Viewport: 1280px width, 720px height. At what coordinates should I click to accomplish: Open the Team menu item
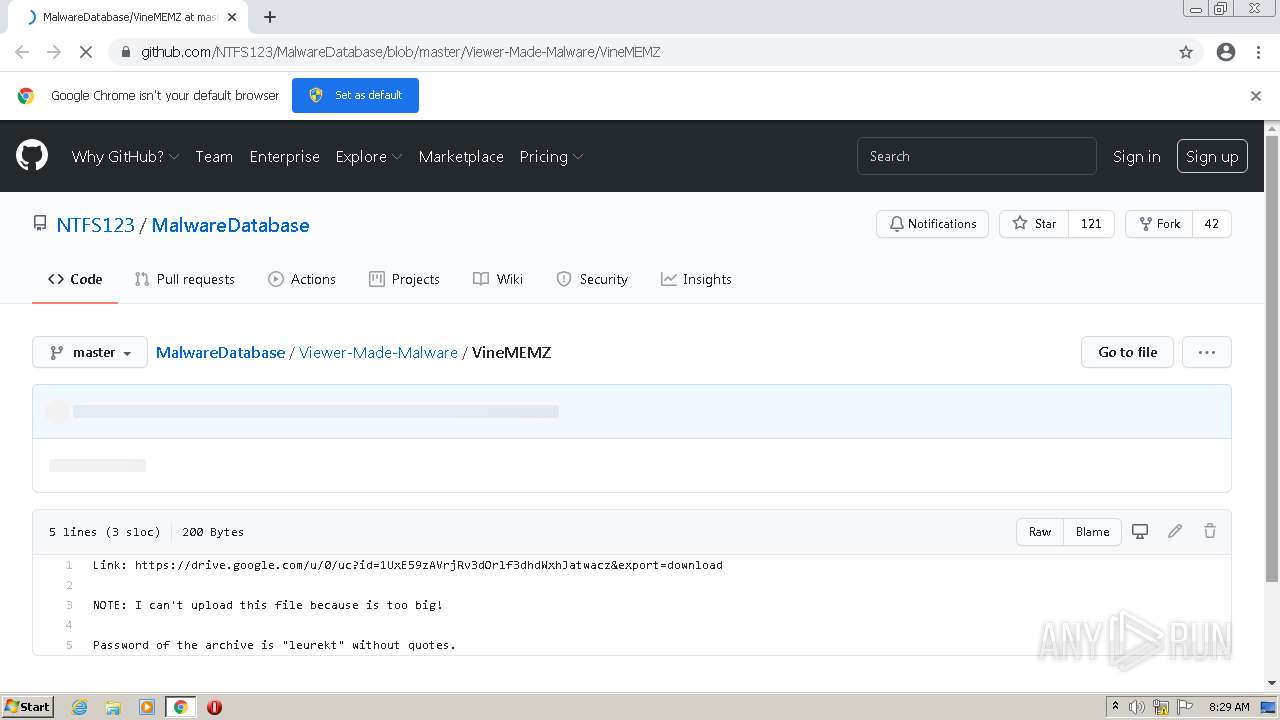tap(214, 156)
